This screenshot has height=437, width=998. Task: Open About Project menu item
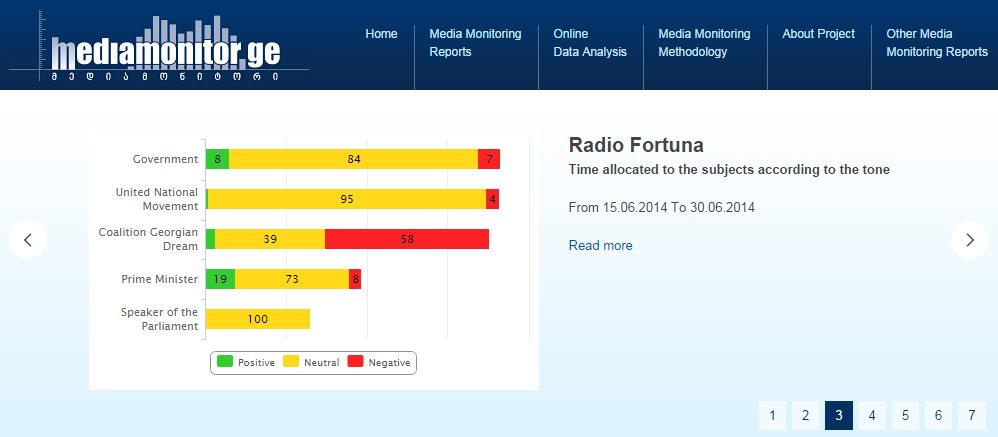[x=819, y=34]
